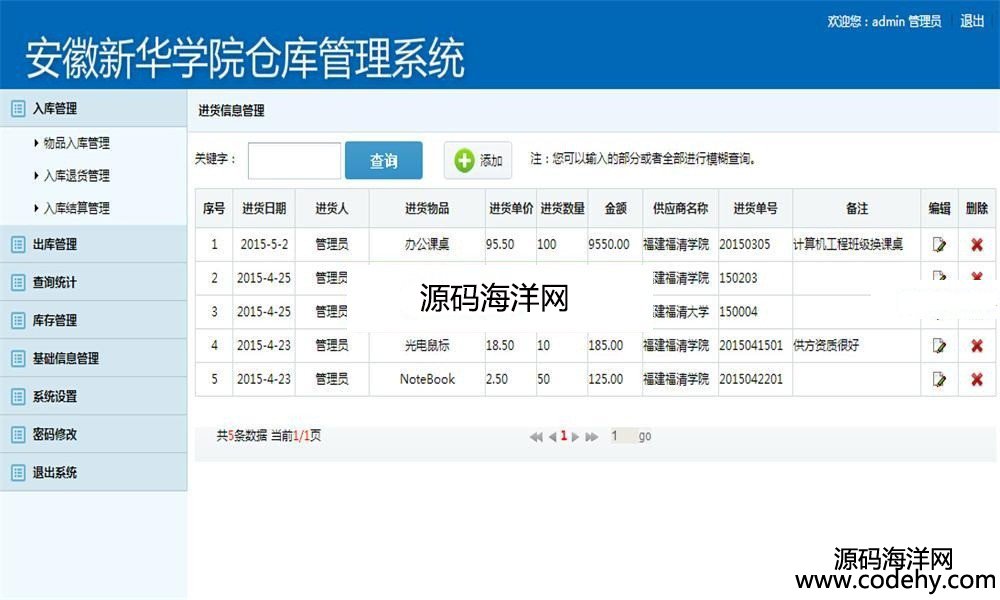Open 密码修改 in sidebar
The height and width of the screenshot is (600, 1000).
(x=54, y=434)
